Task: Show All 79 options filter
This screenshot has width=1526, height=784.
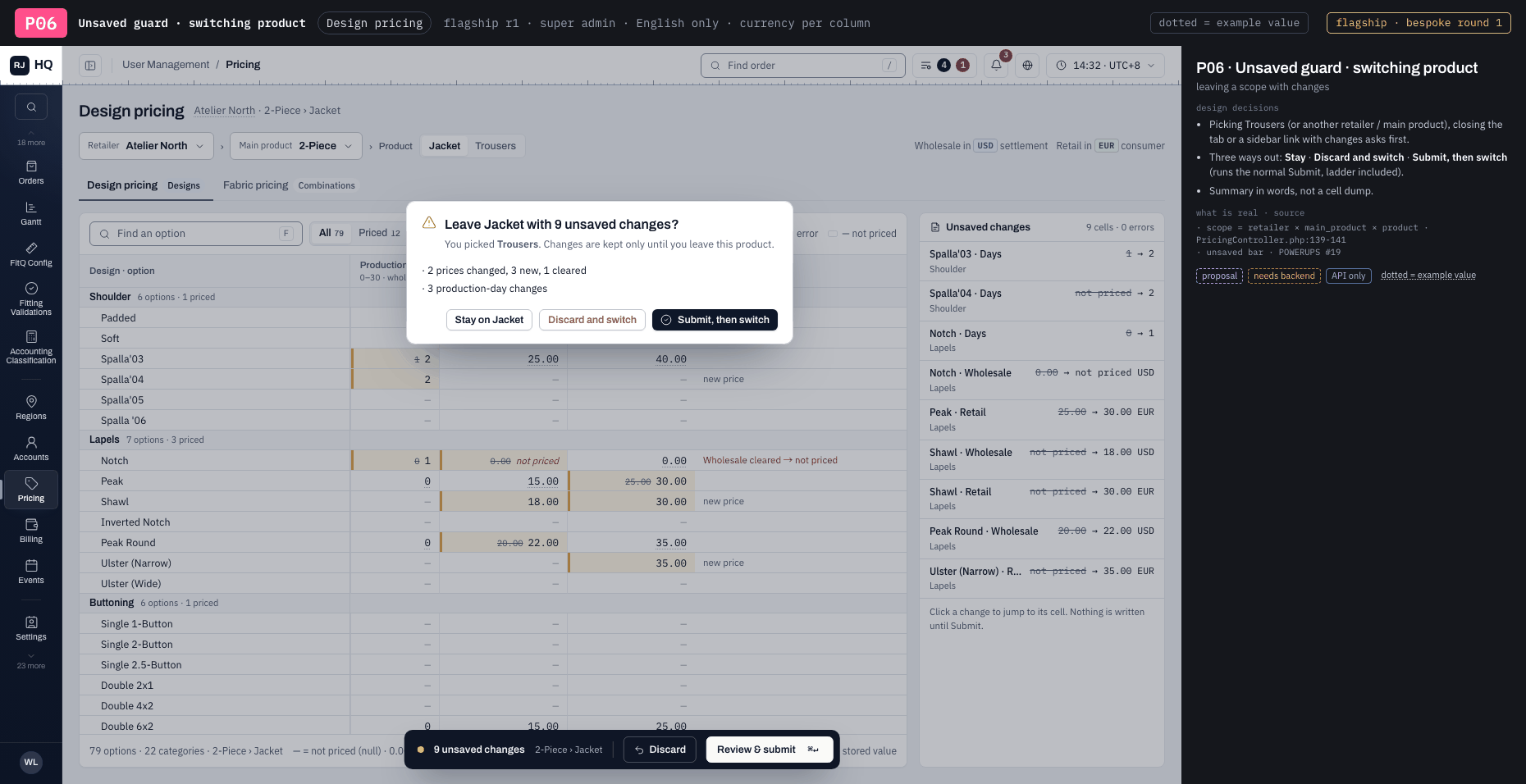Action: (x=331, y=233)
